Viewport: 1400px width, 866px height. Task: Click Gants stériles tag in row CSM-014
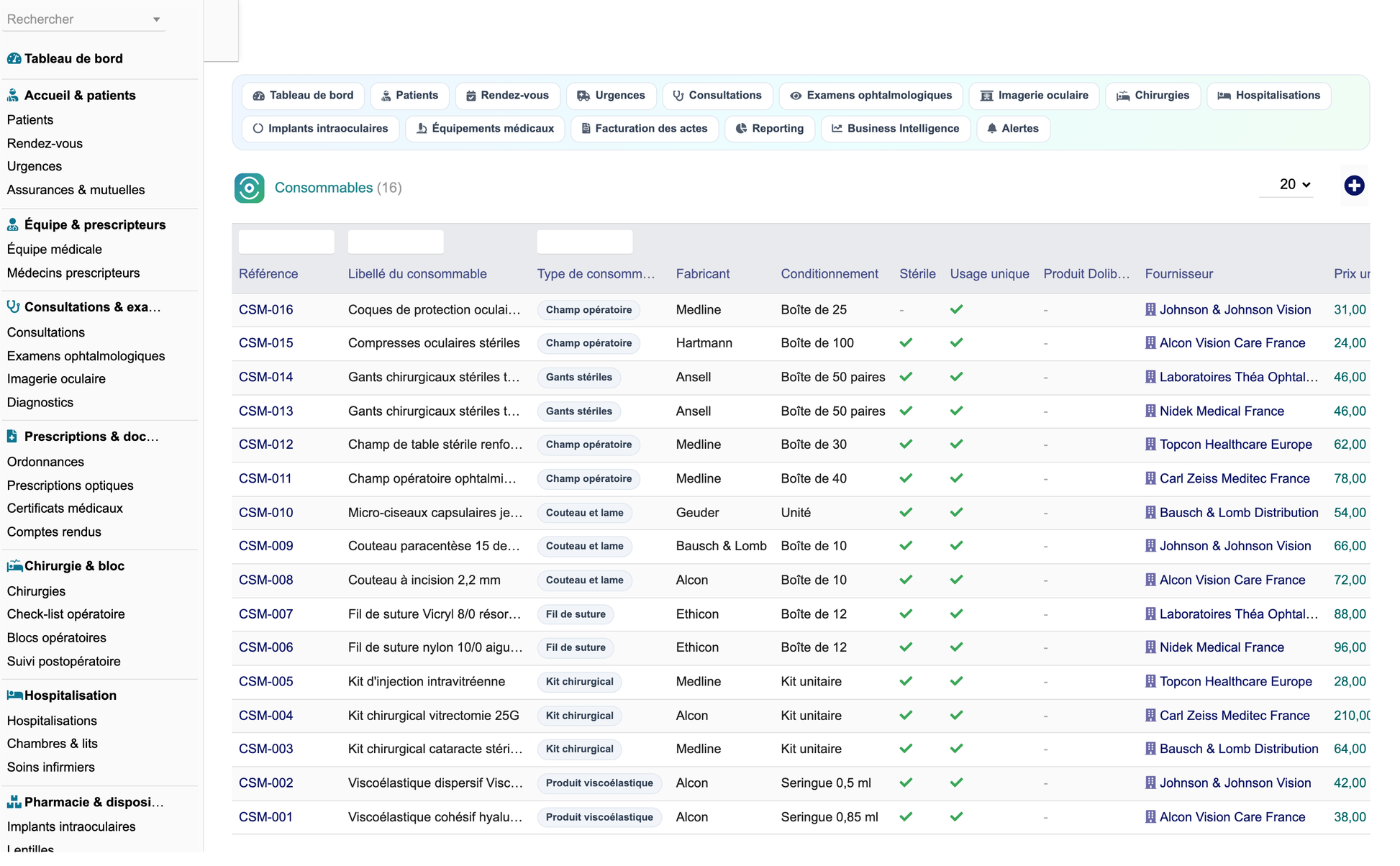click(579, 376)
